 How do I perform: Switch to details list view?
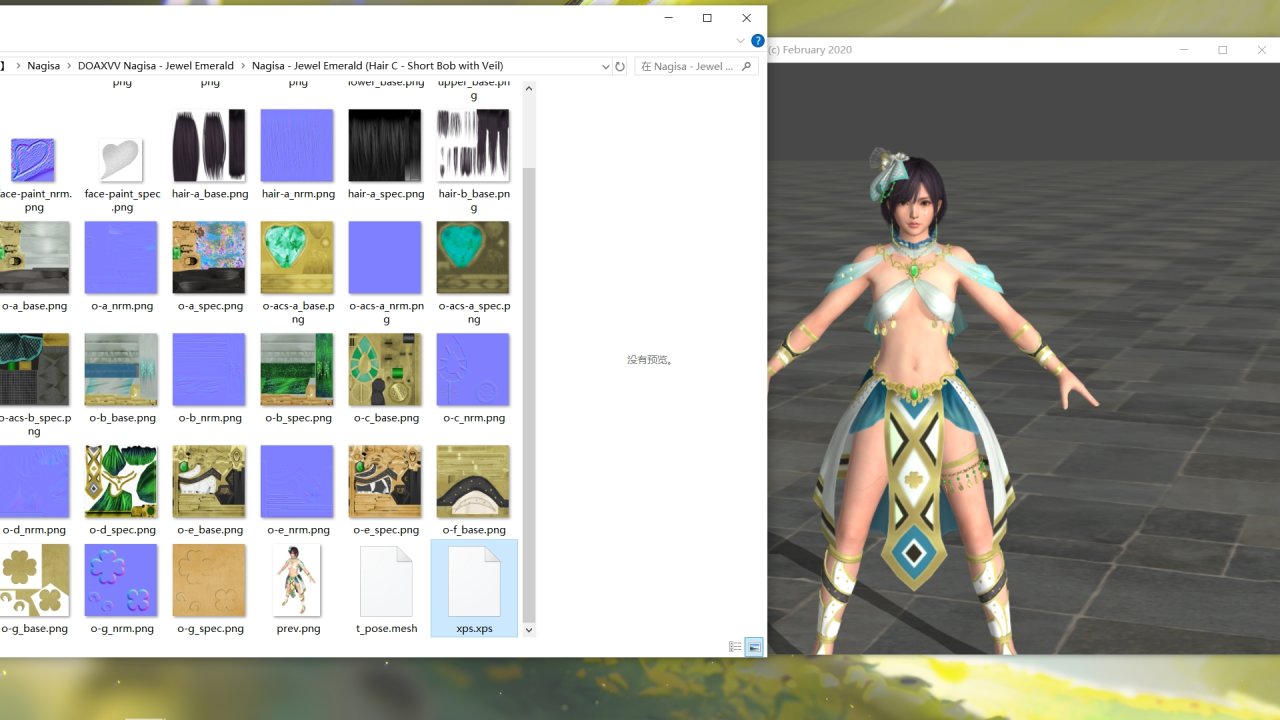(735, 647)
